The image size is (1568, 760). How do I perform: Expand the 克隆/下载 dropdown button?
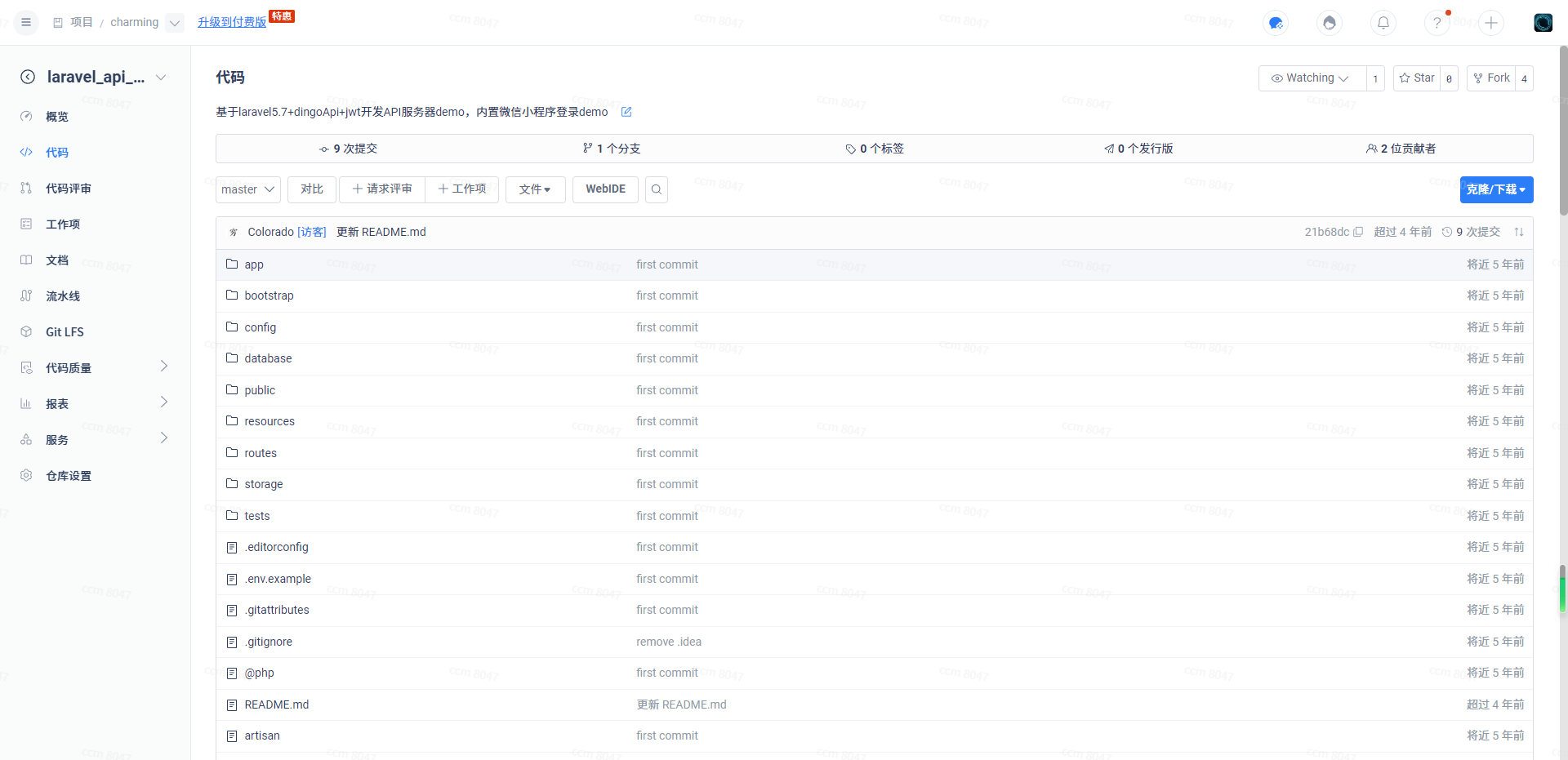[x=1495, y=189]
